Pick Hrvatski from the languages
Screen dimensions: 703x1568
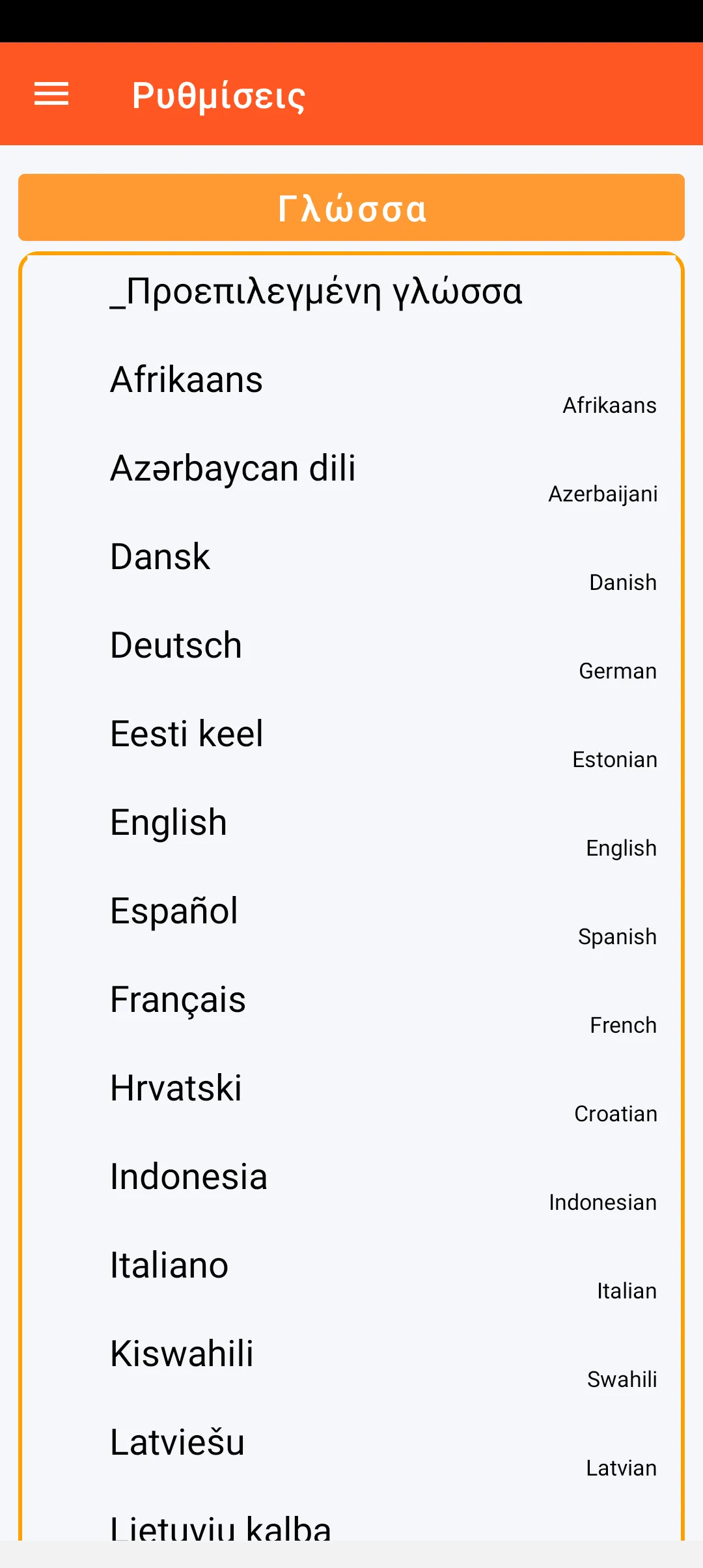176,1088
